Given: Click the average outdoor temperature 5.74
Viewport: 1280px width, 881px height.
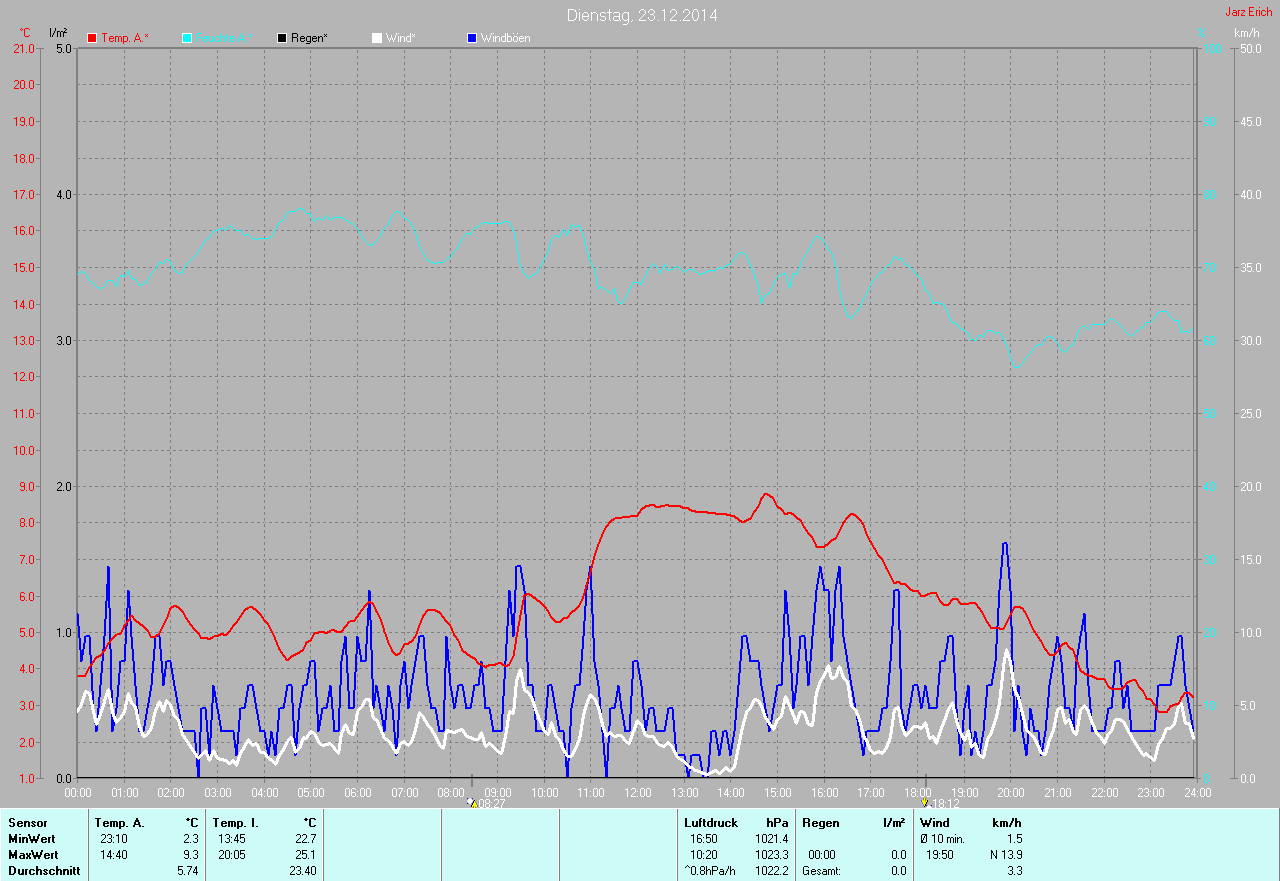Looking at the screenshot, I should point(188,870).
